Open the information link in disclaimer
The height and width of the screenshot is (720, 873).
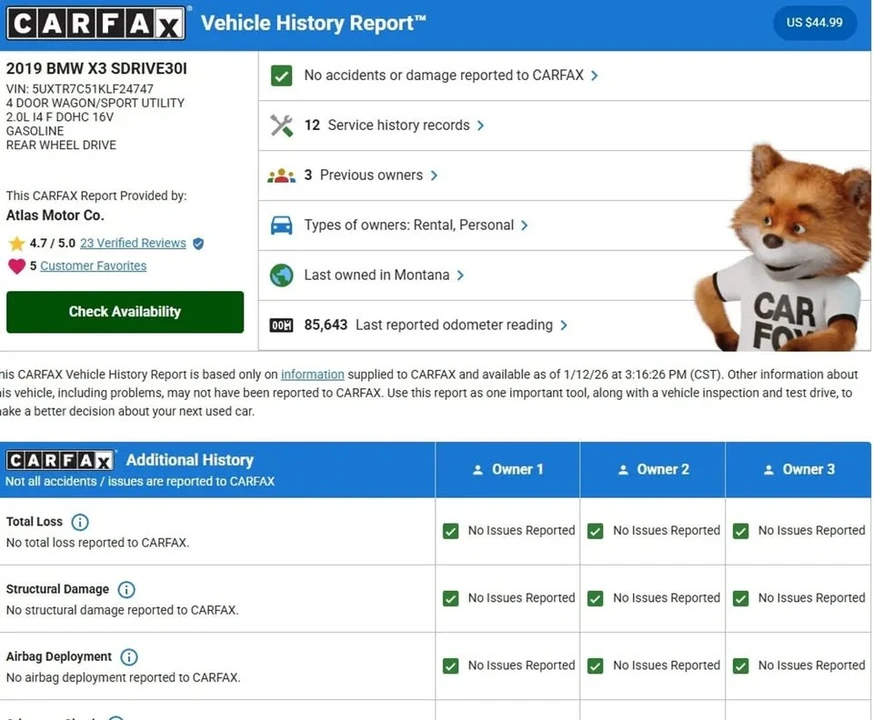point(312,374)
